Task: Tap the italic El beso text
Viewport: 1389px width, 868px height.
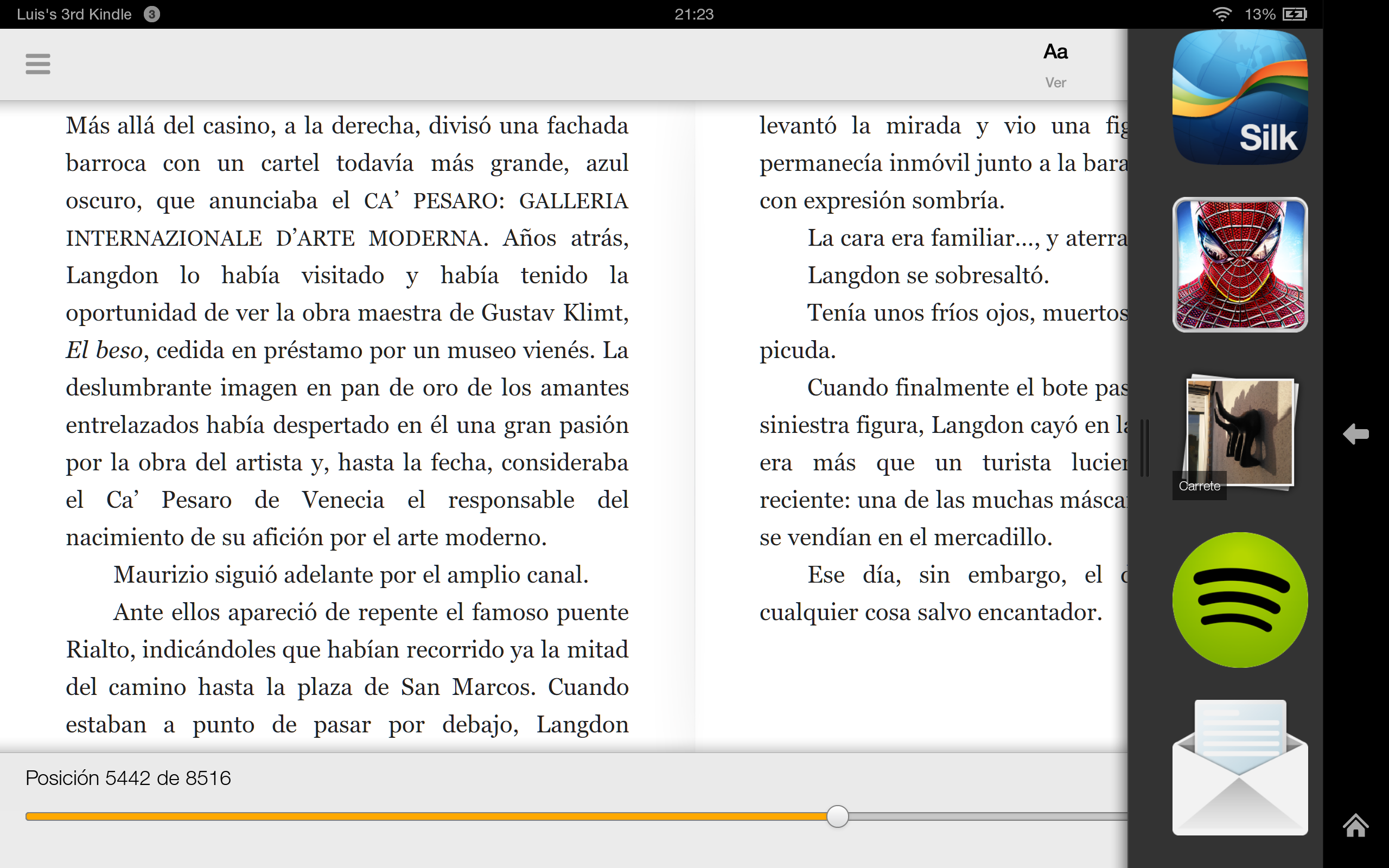Action: coord(104,350)
